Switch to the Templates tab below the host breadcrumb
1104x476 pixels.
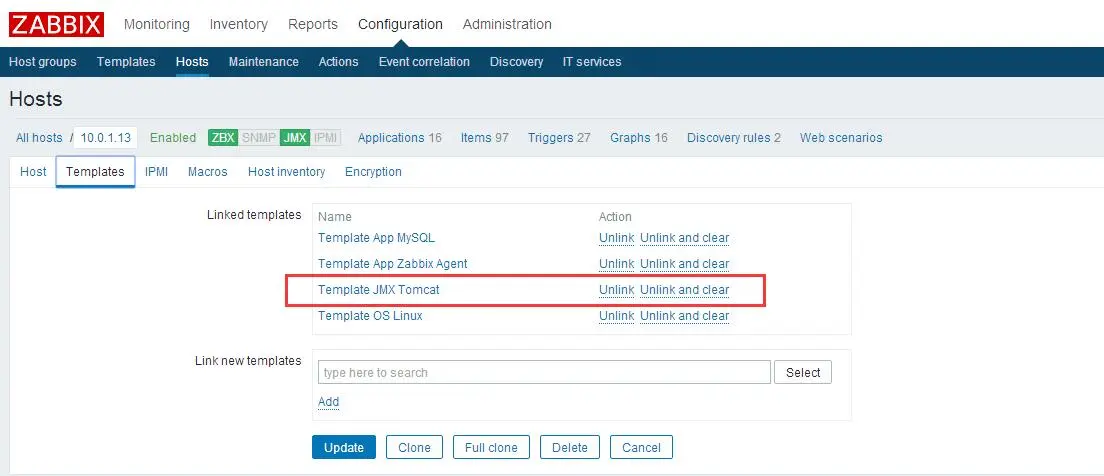coord(95,172)
